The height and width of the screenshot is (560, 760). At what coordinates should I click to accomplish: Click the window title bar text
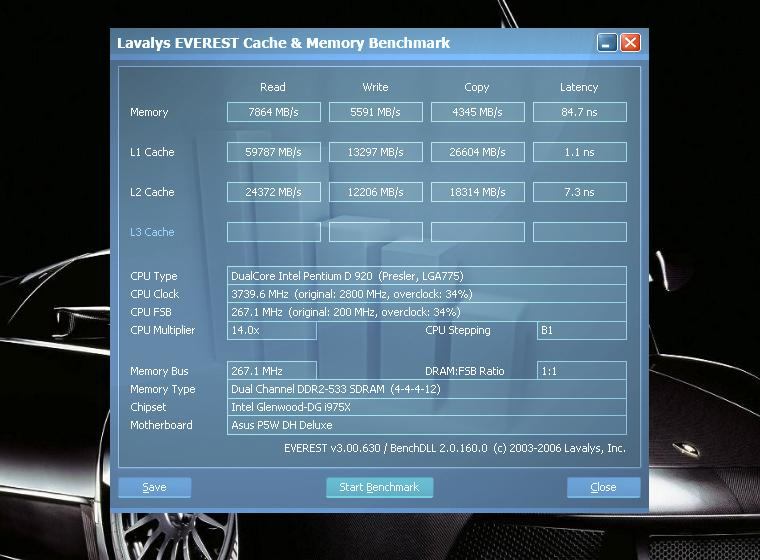coord(284,43)
